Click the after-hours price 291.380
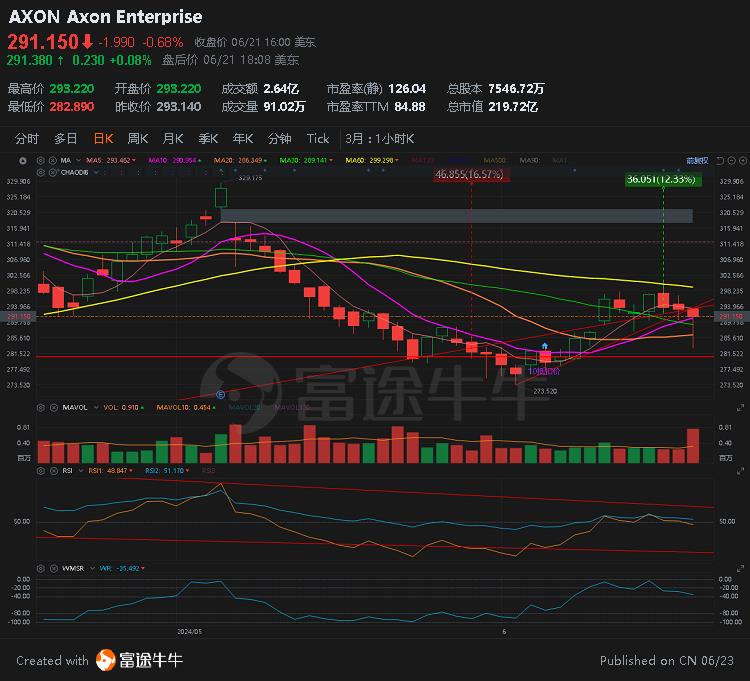750x681 pixels. point(29,60)
